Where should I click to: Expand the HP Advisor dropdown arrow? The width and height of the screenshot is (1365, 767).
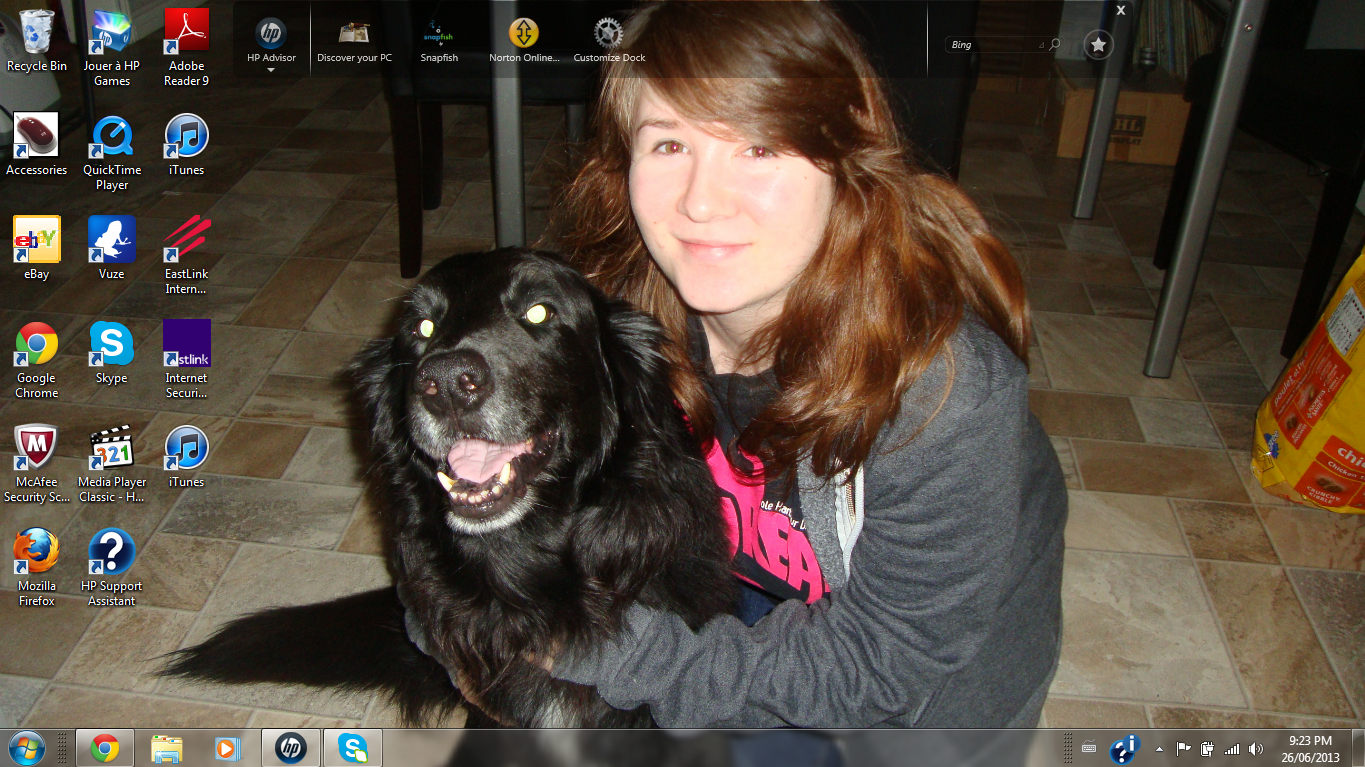tap(271, 71)
